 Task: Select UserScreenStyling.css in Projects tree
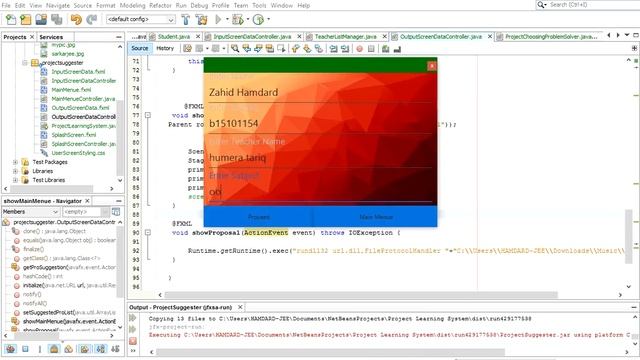tap(78, 153)
